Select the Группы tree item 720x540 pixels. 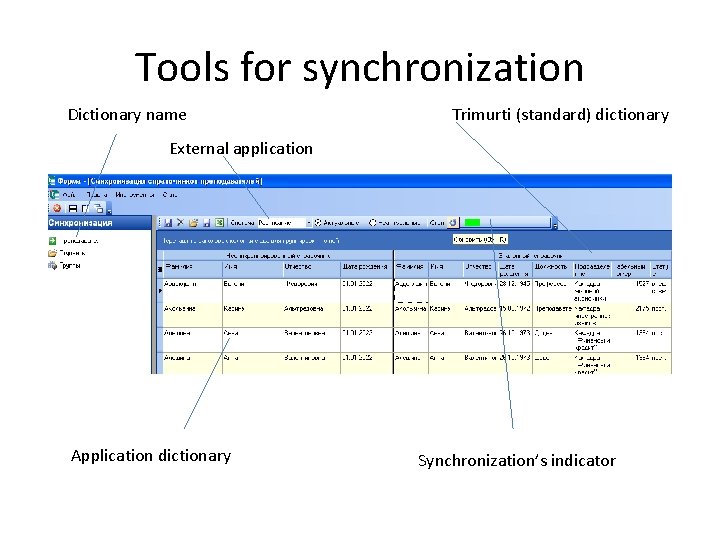(65, 265)
